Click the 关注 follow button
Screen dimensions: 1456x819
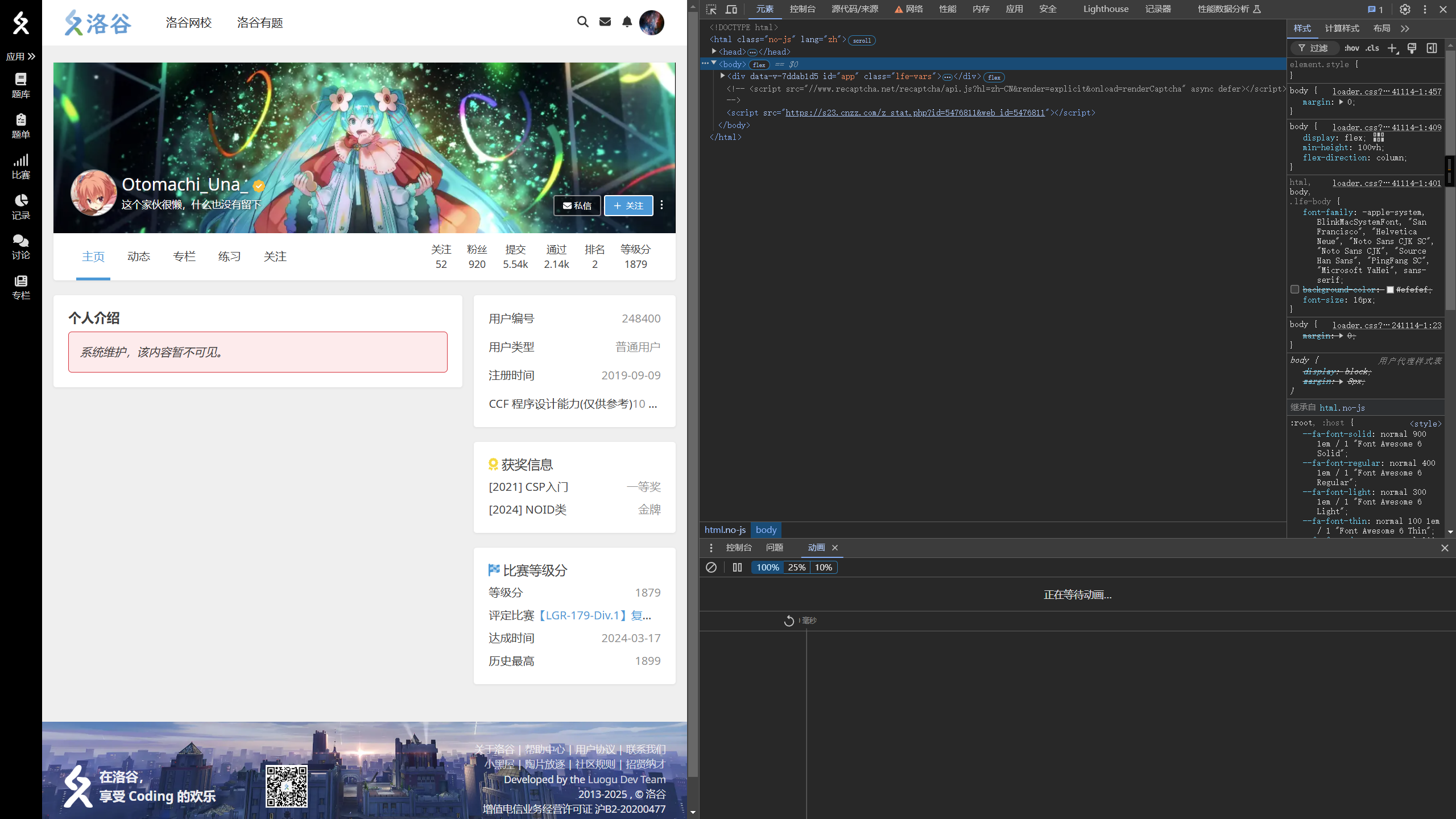628,205
